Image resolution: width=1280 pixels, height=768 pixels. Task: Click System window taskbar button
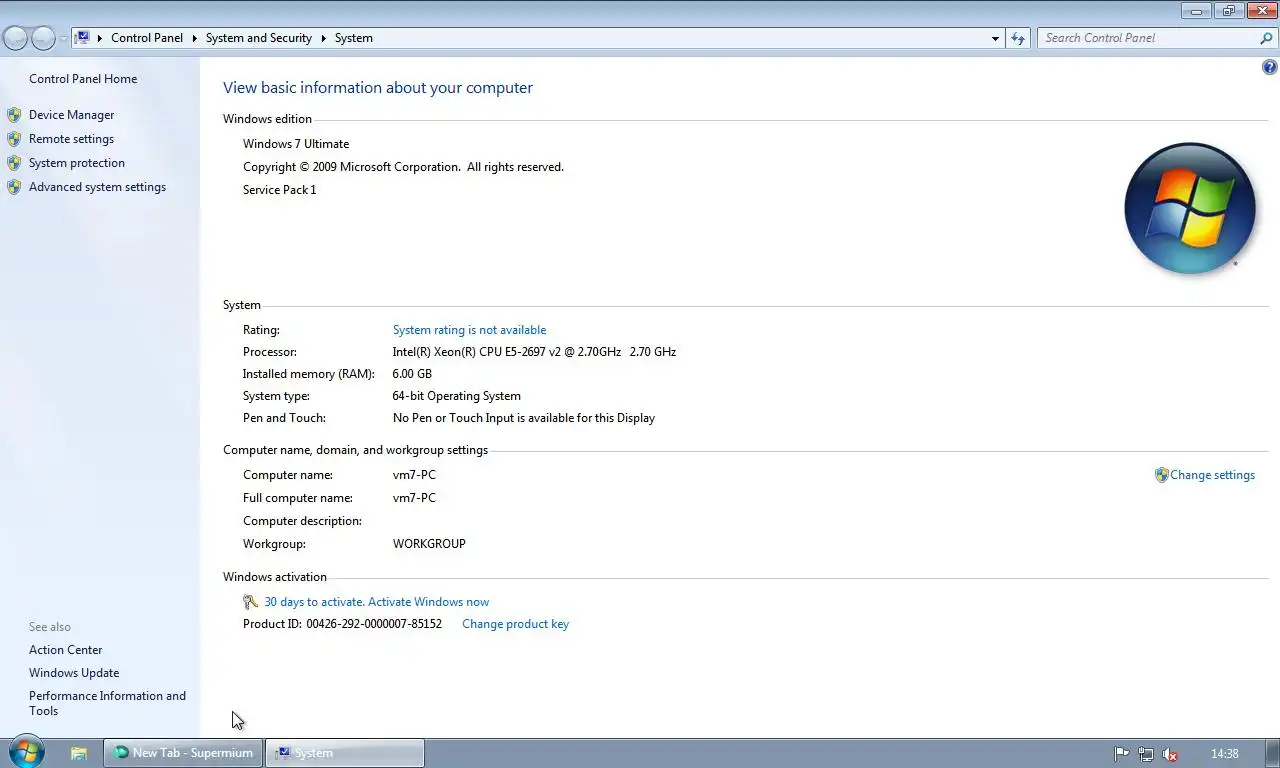pyautogui.click(x=345, y=753)
